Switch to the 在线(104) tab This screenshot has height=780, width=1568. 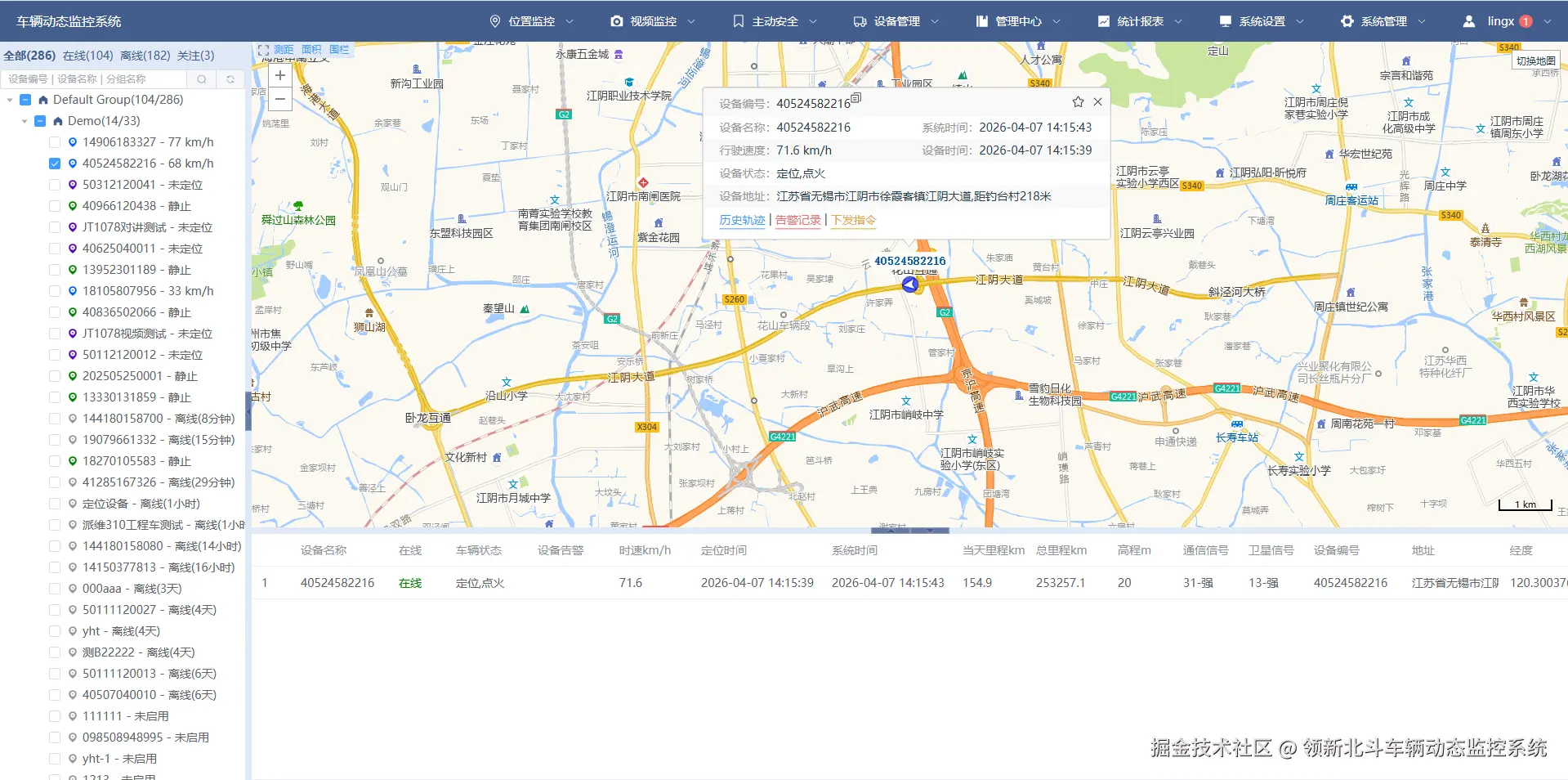[87, 56]
